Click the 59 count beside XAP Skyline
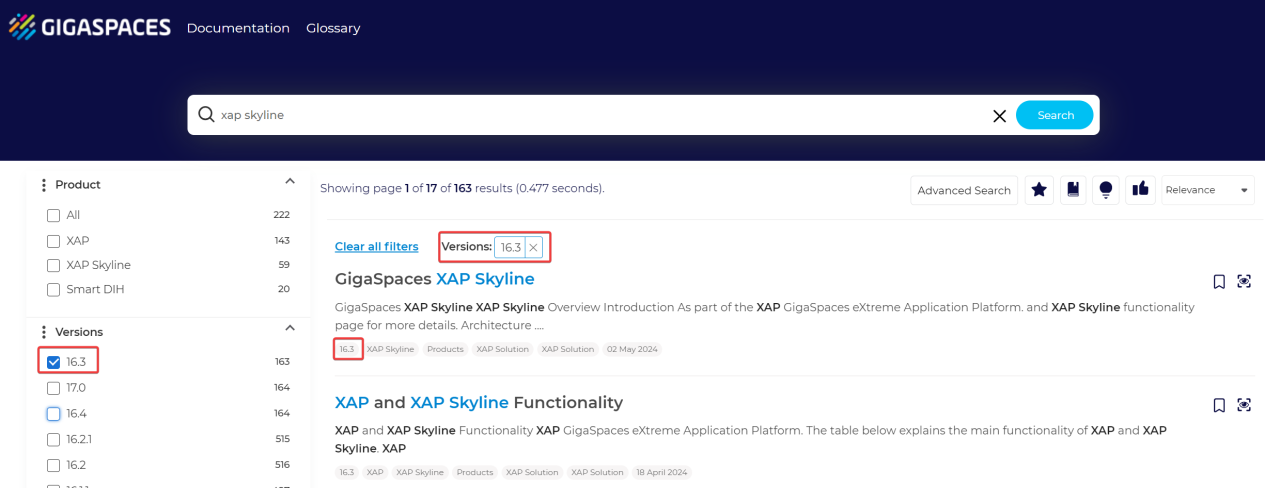The width and height of the screenshot is (1265, 488). coord(284,265)
